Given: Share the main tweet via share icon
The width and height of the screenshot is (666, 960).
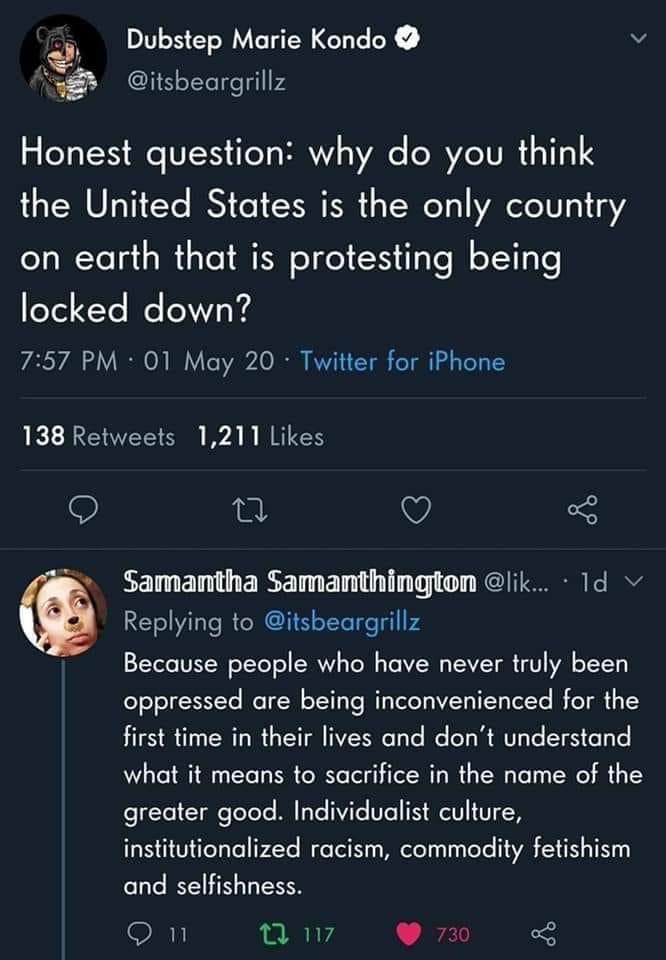Looking at the screenshot, I should tap(581, 510).
